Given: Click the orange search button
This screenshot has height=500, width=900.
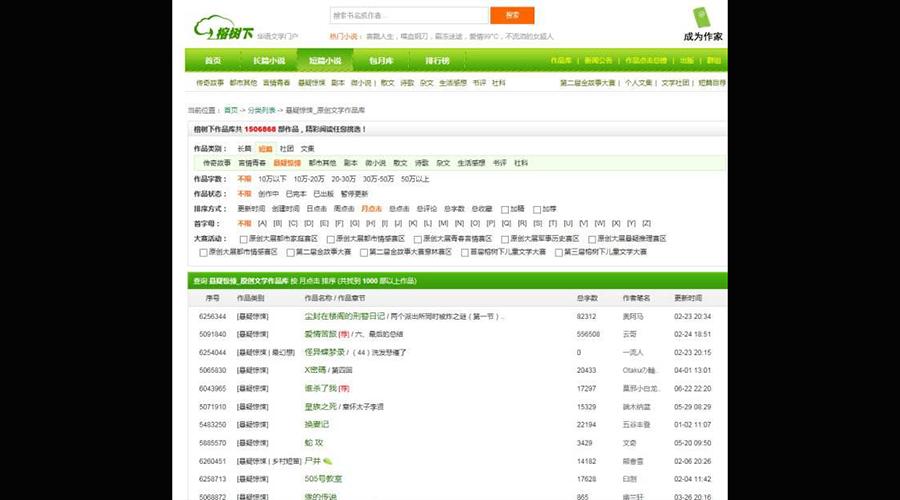Looking at the screenshot, I should [512, 15].
